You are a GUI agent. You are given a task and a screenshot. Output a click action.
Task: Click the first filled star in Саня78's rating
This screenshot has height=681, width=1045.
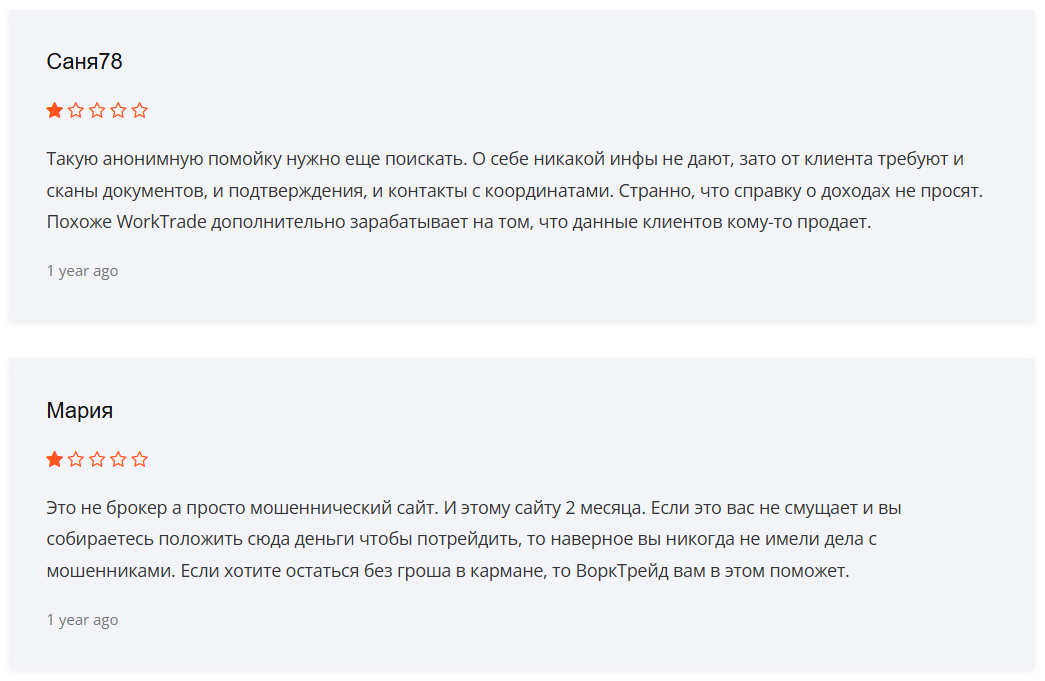click(x=55, y=110)
